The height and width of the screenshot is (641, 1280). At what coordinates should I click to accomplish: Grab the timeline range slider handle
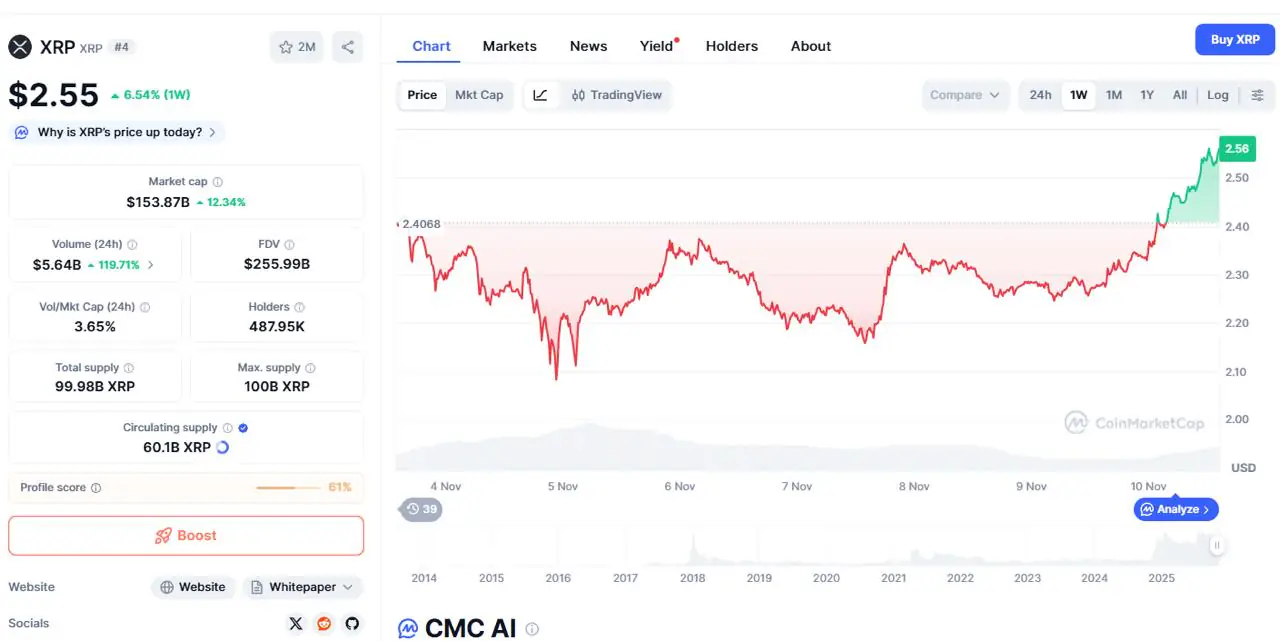(x=1217, y=545)
